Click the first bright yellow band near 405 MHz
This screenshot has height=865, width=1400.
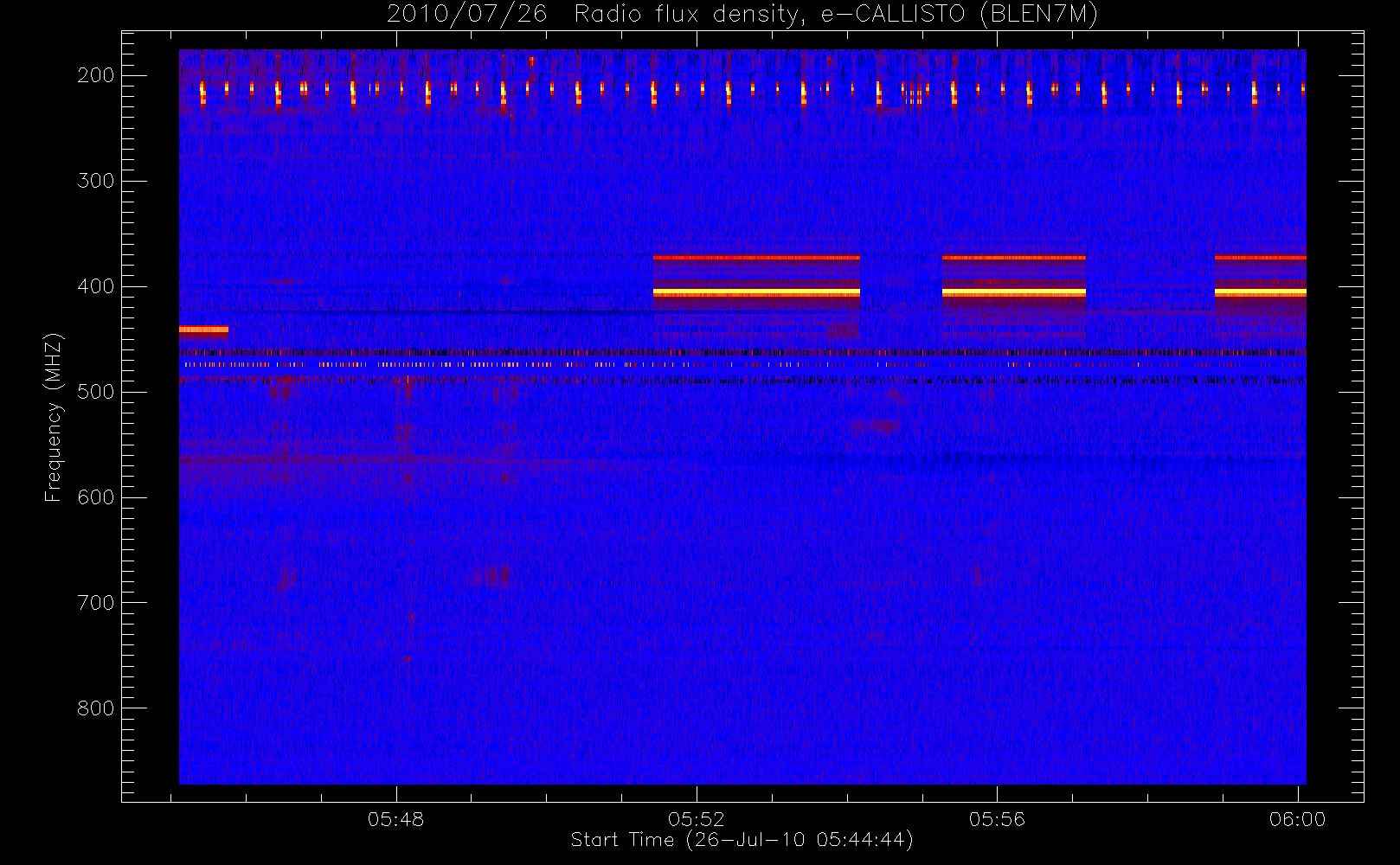point(756,293)
